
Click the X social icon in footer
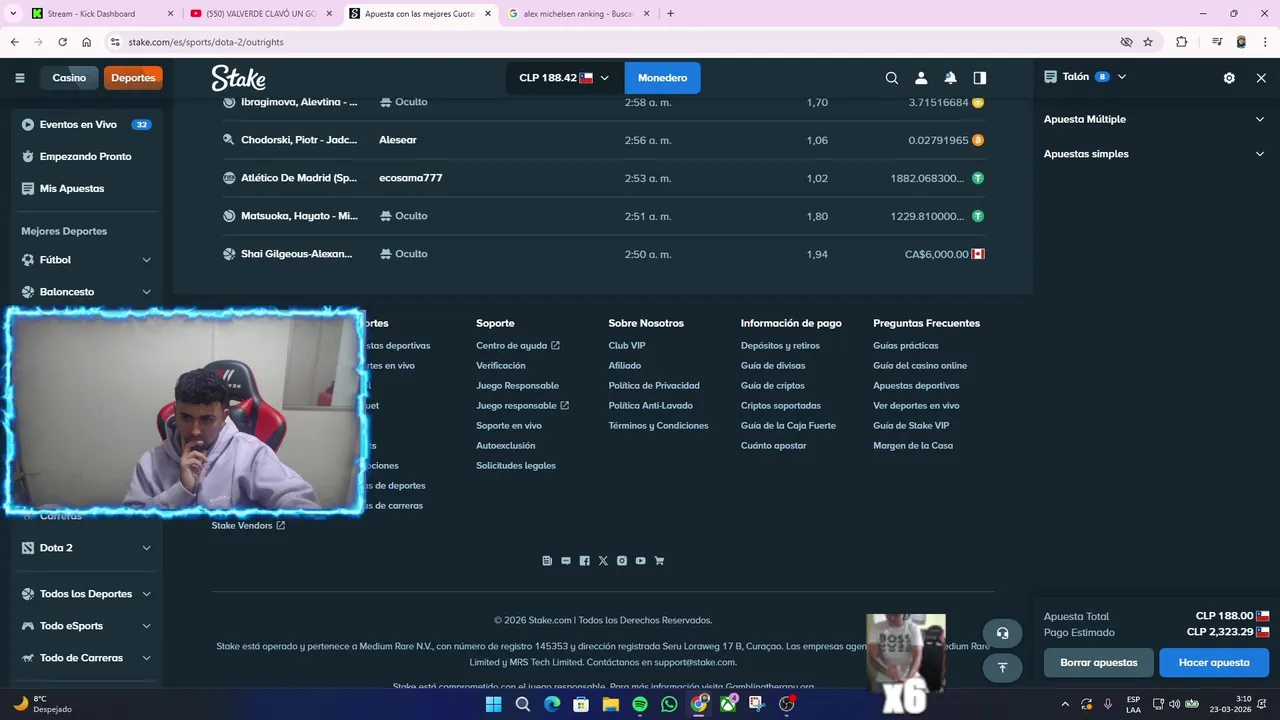point(603,561)
